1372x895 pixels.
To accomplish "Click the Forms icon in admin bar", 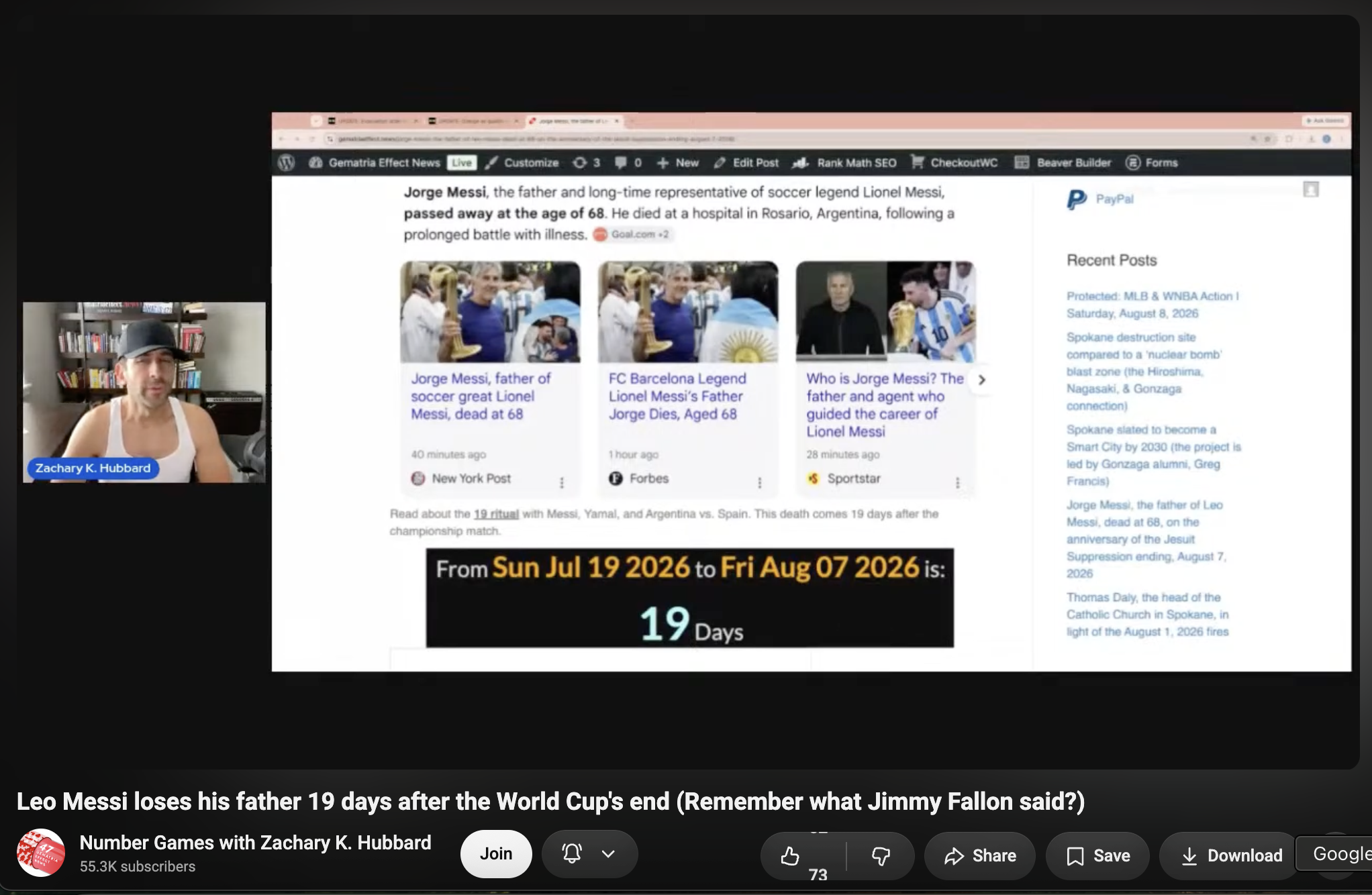I will (x=1133, y=162).
